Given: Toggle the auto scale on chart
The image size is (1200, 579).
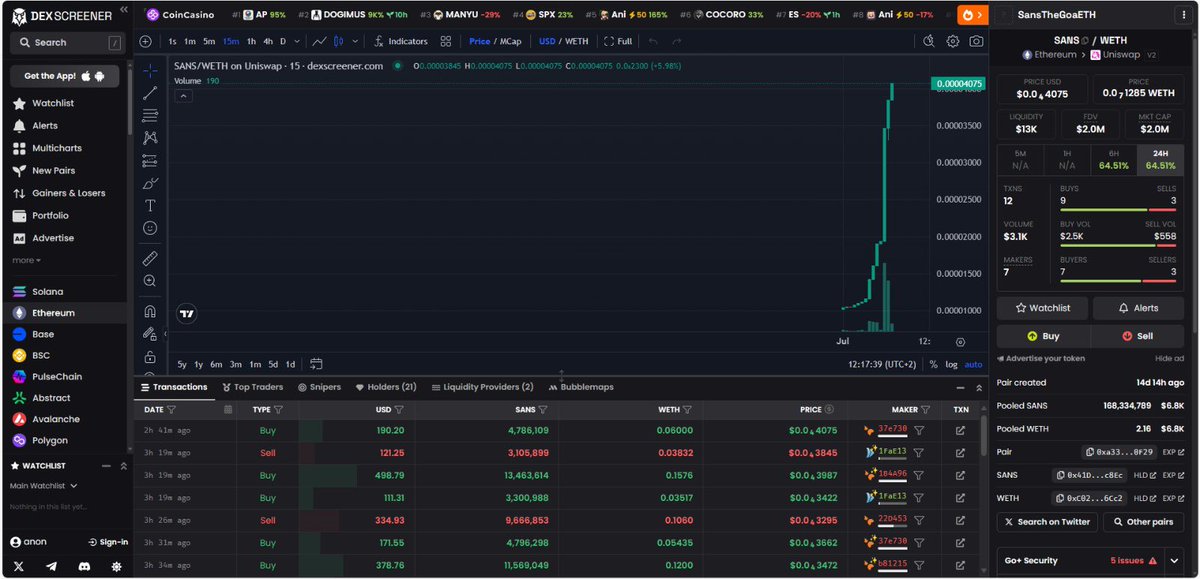Looking at the screenshot, I should pos(973,365).
